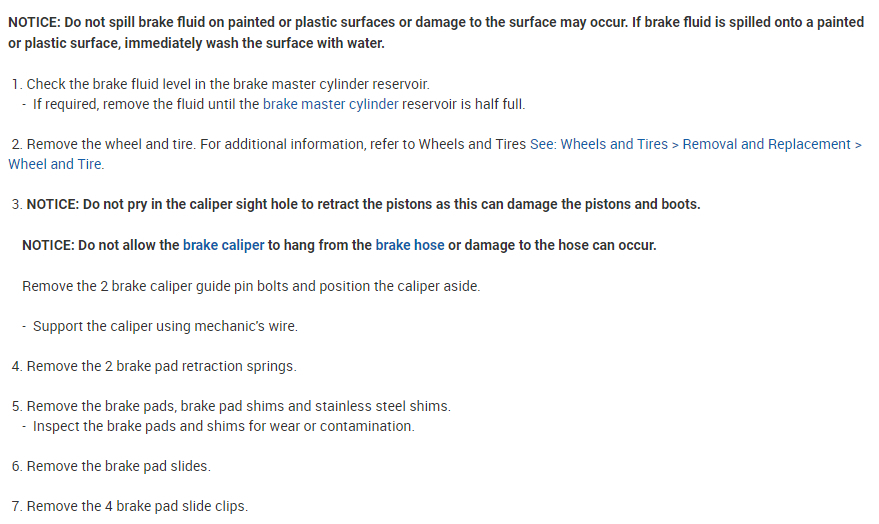This screenshot has height=524, width=879.
Task: Click the 'brake hose' hyperlink
Action: [x=409, y=245]
